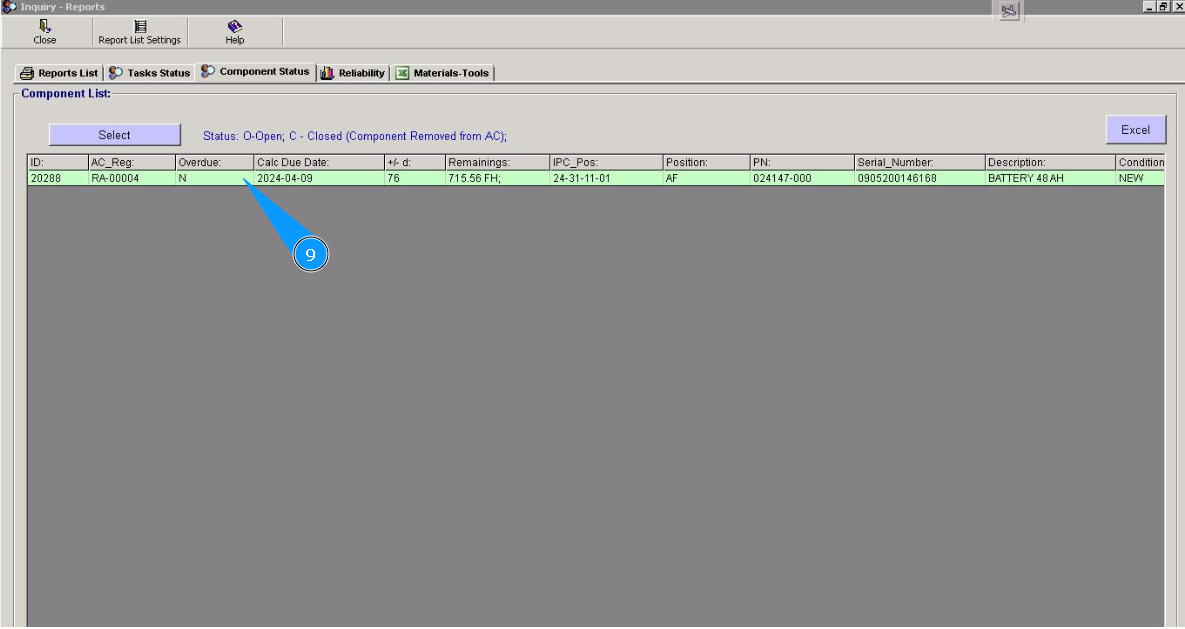1185x629 pixels.
Task: Open the Materials-Tools tab
Action: (443, 73)
